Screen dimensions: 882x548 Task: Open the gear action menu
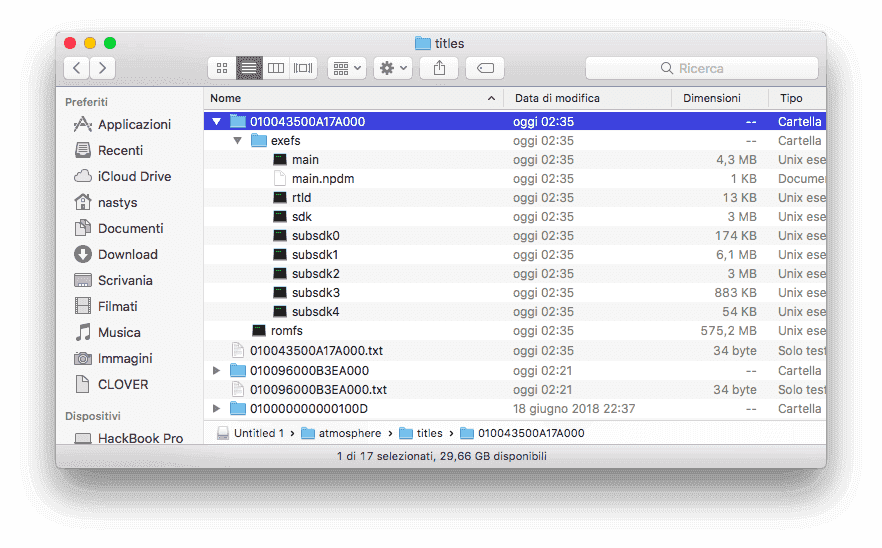pos(393,68)
